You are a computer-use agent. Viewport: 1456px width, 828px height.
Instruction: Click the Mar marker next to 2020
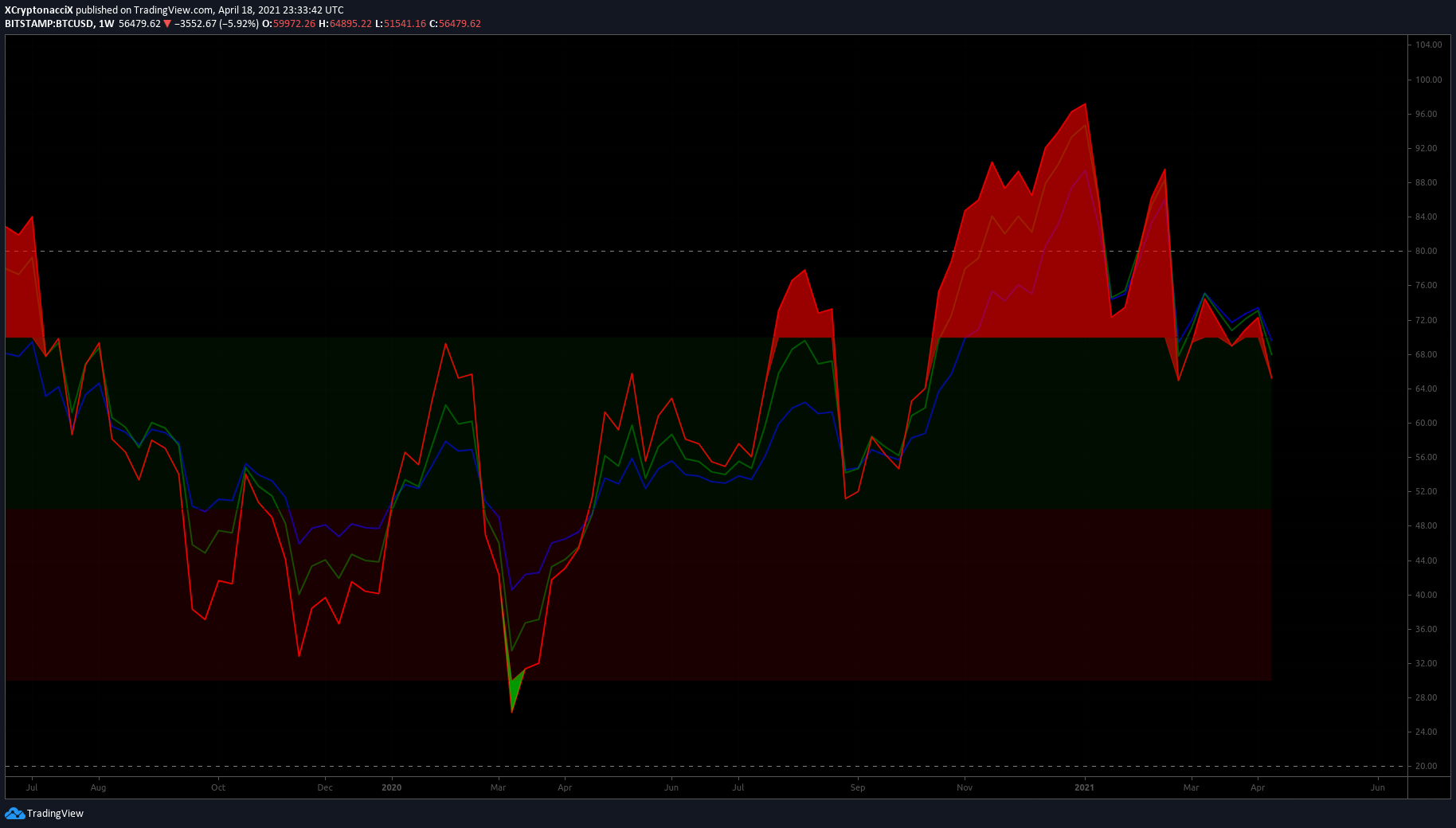498,787
